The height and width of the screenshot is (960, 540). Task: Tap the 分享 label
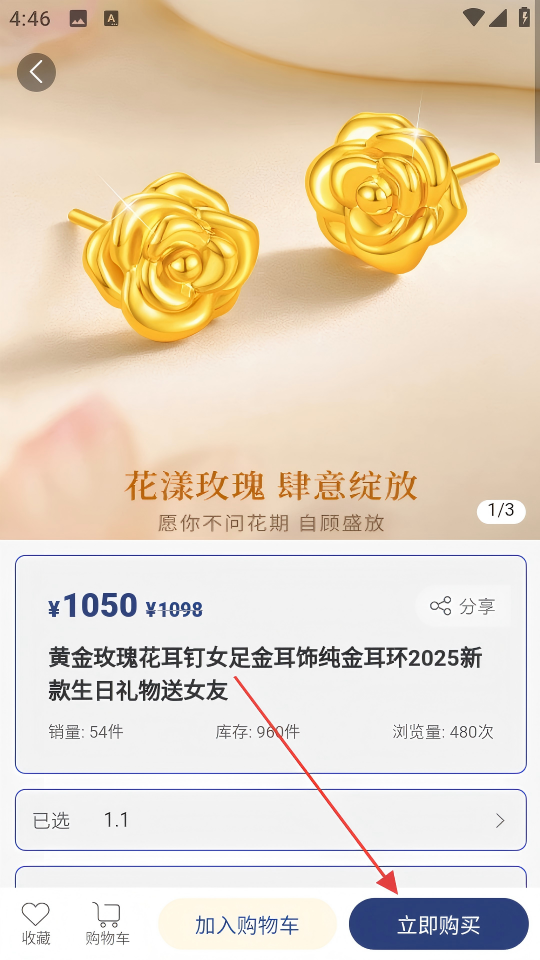pos(477,606)
